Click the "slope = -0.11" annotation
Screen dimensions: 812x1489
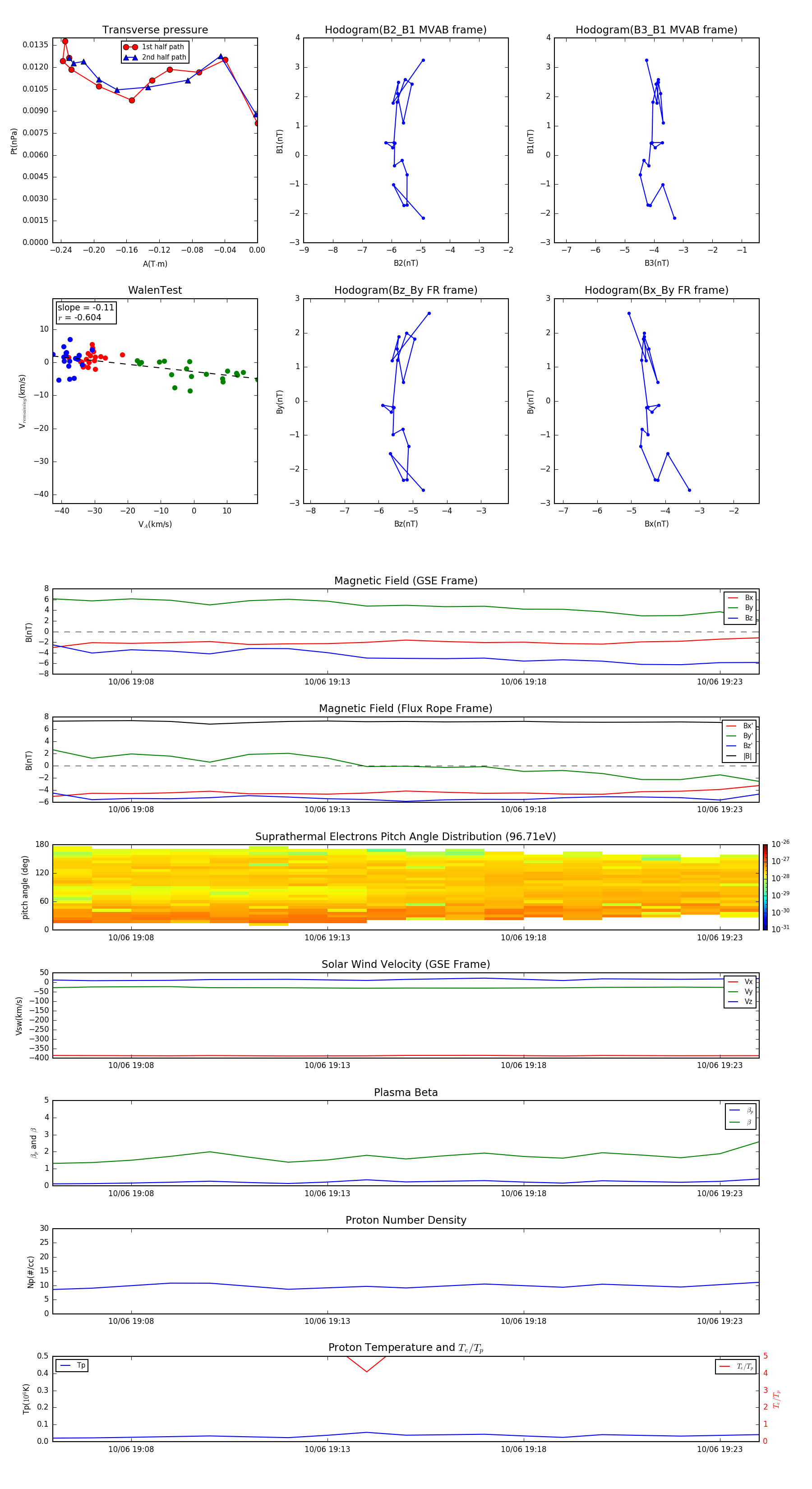pyautogui.click(x=86, y=308)
